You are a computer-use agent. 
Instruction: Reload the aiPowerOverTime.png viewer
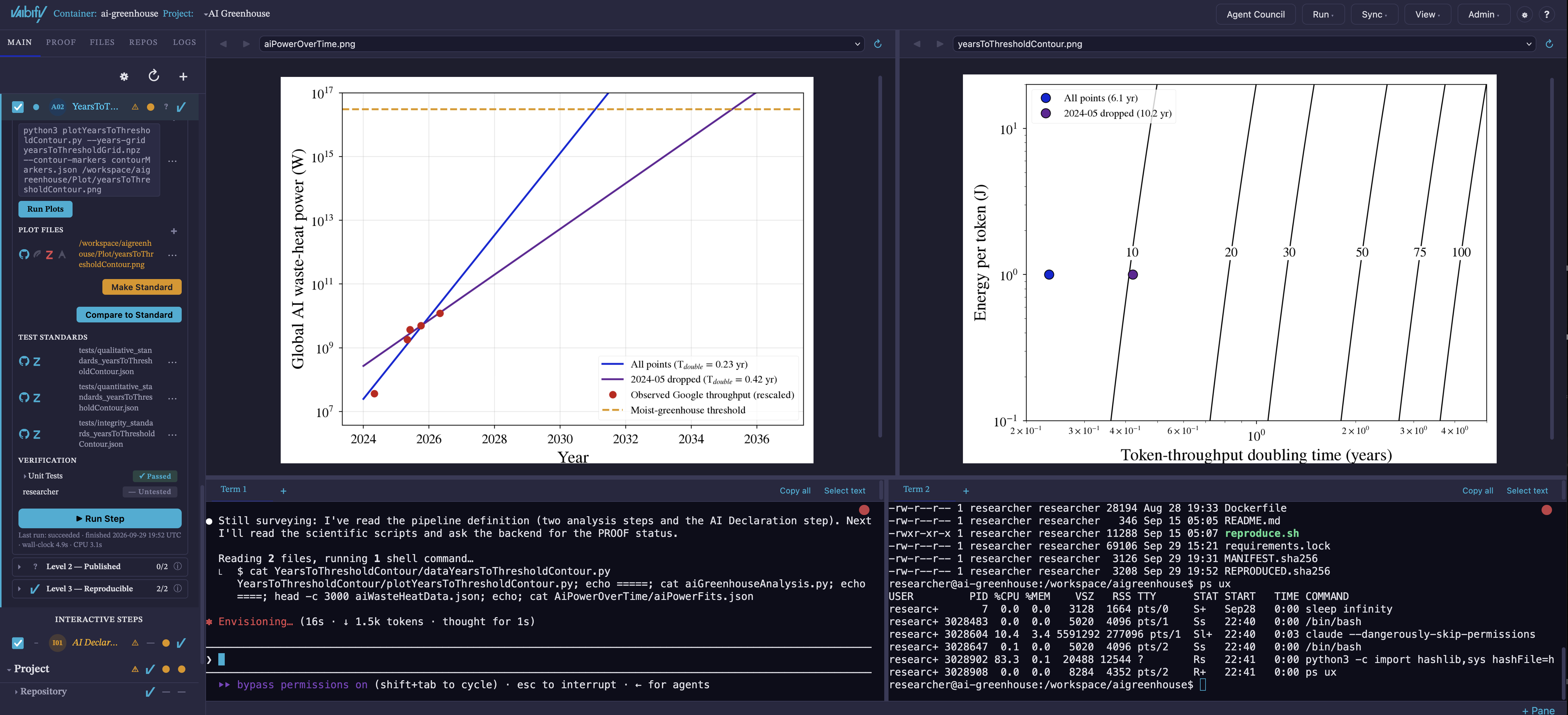(x=878, y=44)
